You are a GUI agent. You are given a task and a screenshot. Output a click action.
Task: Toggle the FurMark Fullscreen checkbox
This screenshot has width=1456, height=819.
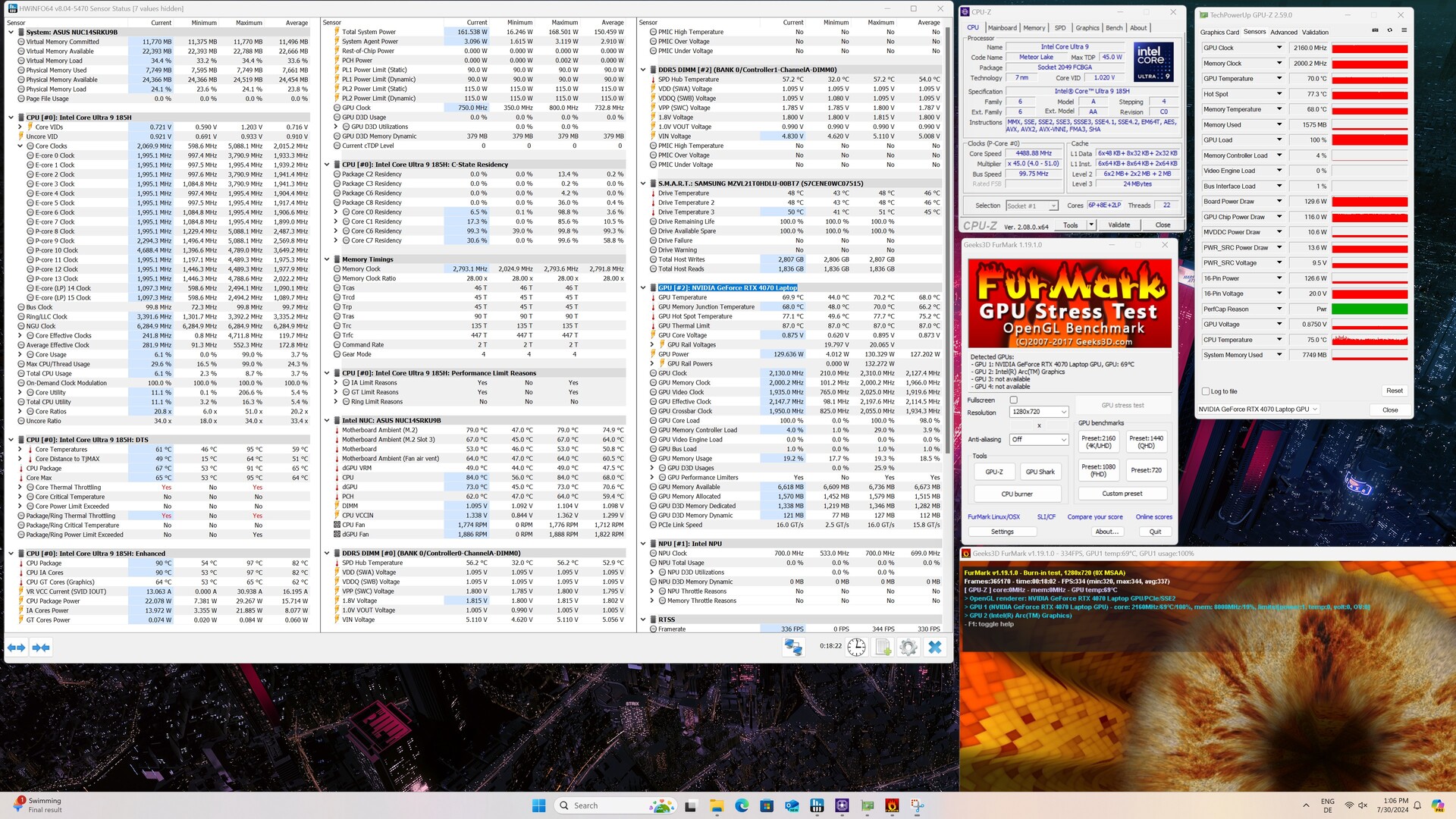point(1013,400)
